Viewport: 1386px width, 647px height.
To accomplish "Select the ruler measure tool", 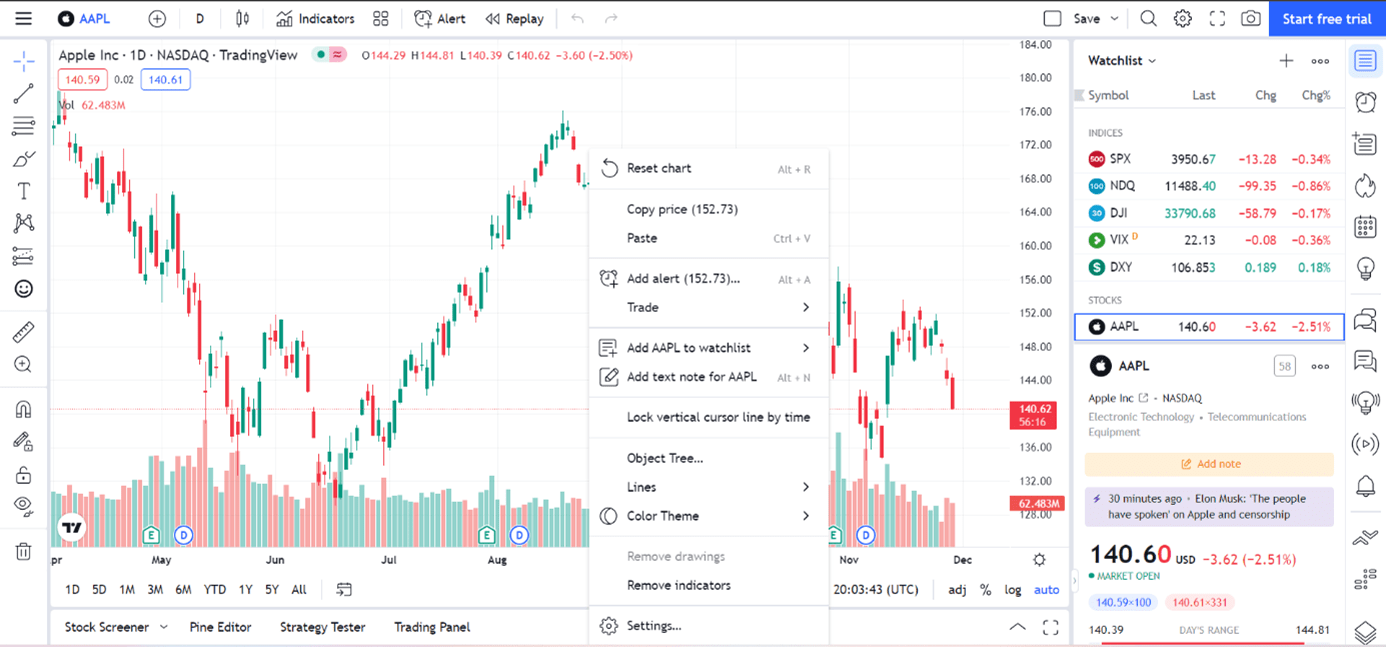I will click(24, 332).
